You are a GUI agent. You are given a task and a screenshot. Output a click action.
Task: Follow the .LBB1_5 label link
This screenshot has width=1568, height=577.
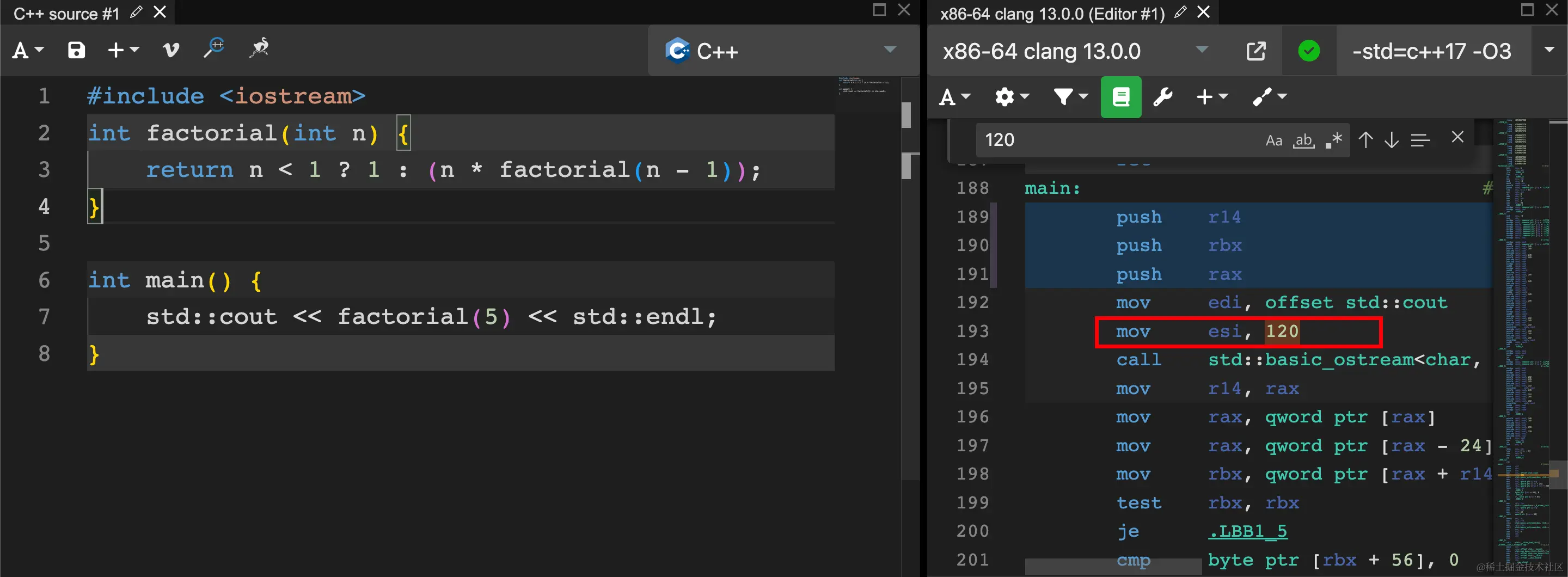click(1247, 531)
